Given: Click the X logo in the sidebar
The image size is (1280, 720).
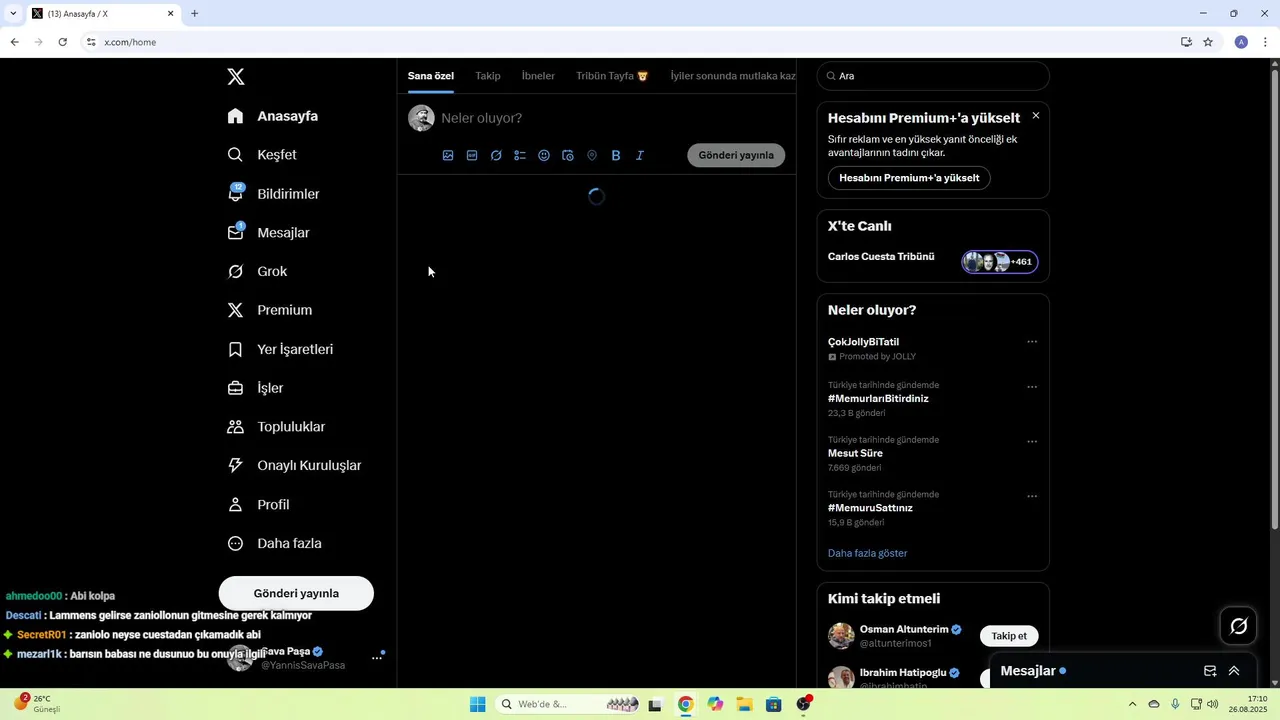Looking at the screenshot, I should pos(236,77).
